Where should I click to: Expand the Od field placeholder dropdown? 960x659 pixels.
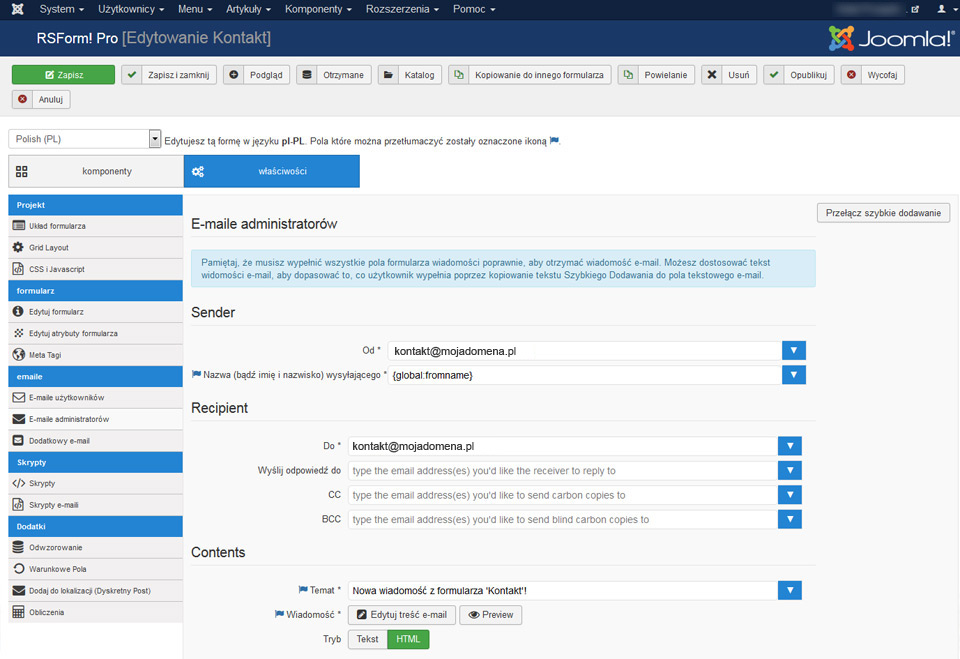793,350
